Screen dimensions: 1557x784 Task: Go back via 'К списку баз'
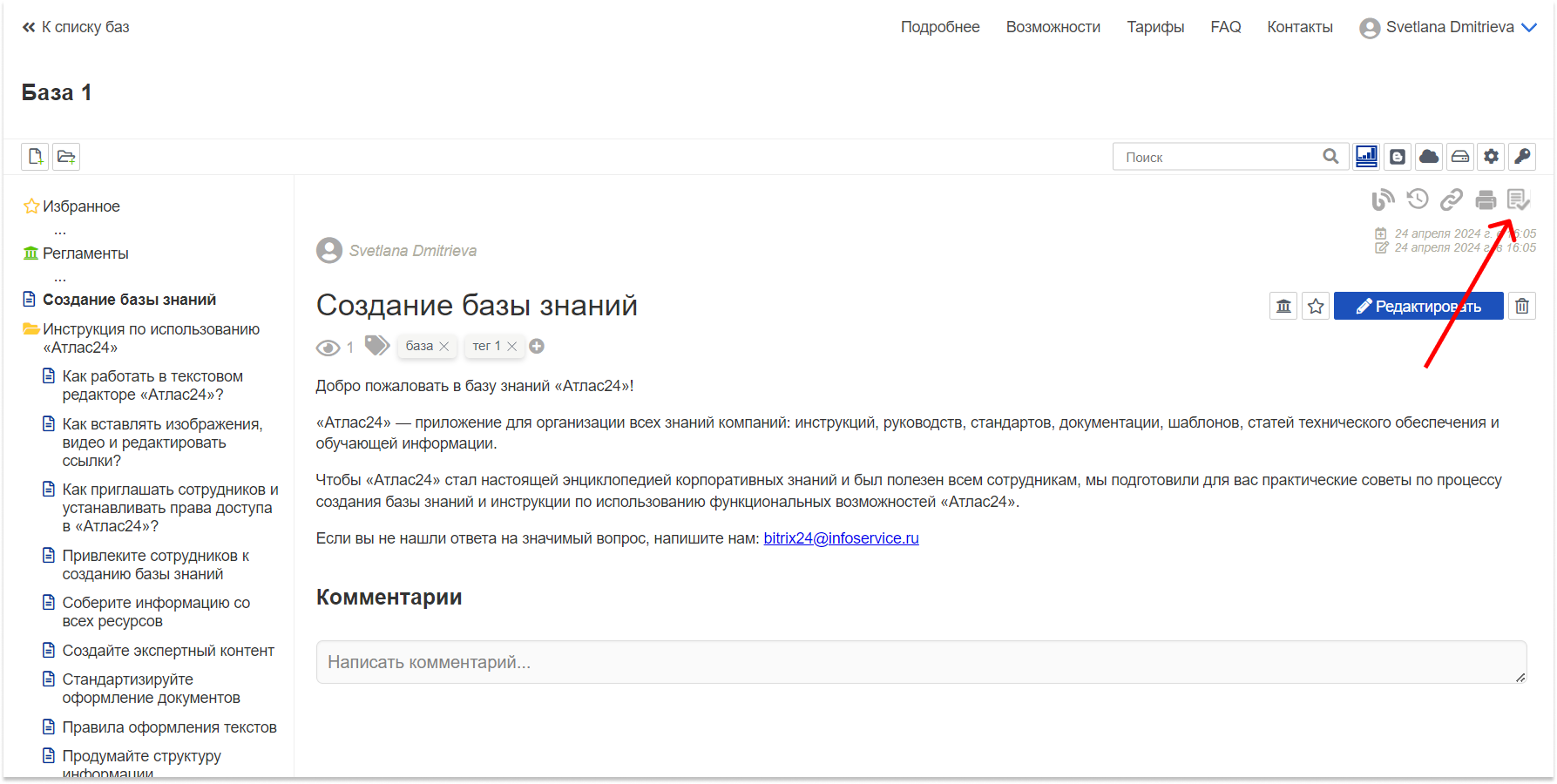(x=76, y=27)
